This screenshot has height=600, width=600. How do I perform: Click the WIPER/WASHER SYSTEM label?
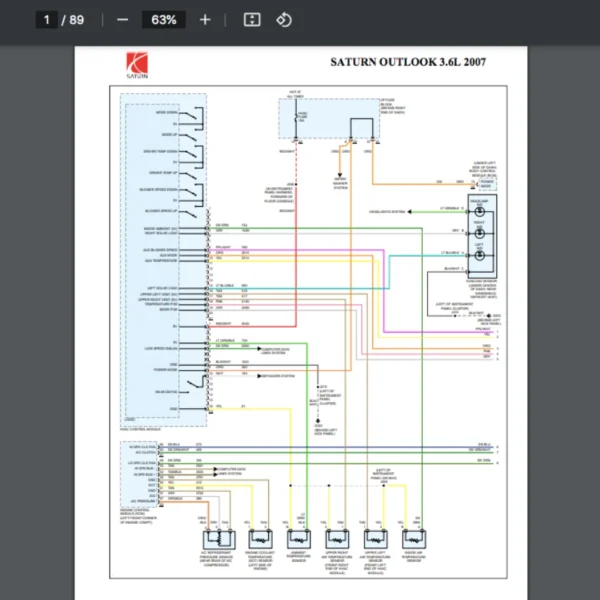pos(340,183)
